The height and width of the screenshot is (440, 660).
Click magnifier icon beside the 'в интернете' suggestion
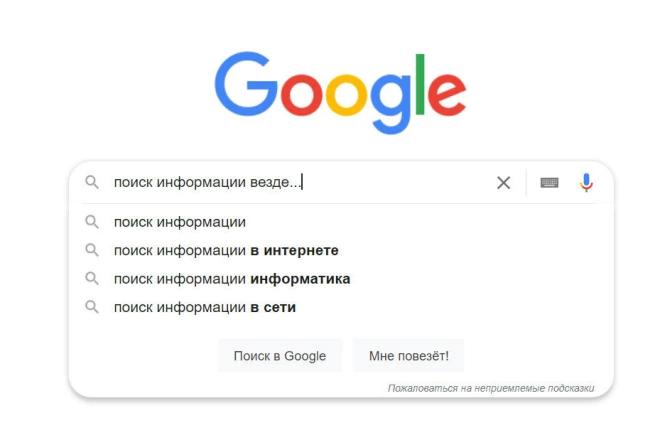click(92, 250)
